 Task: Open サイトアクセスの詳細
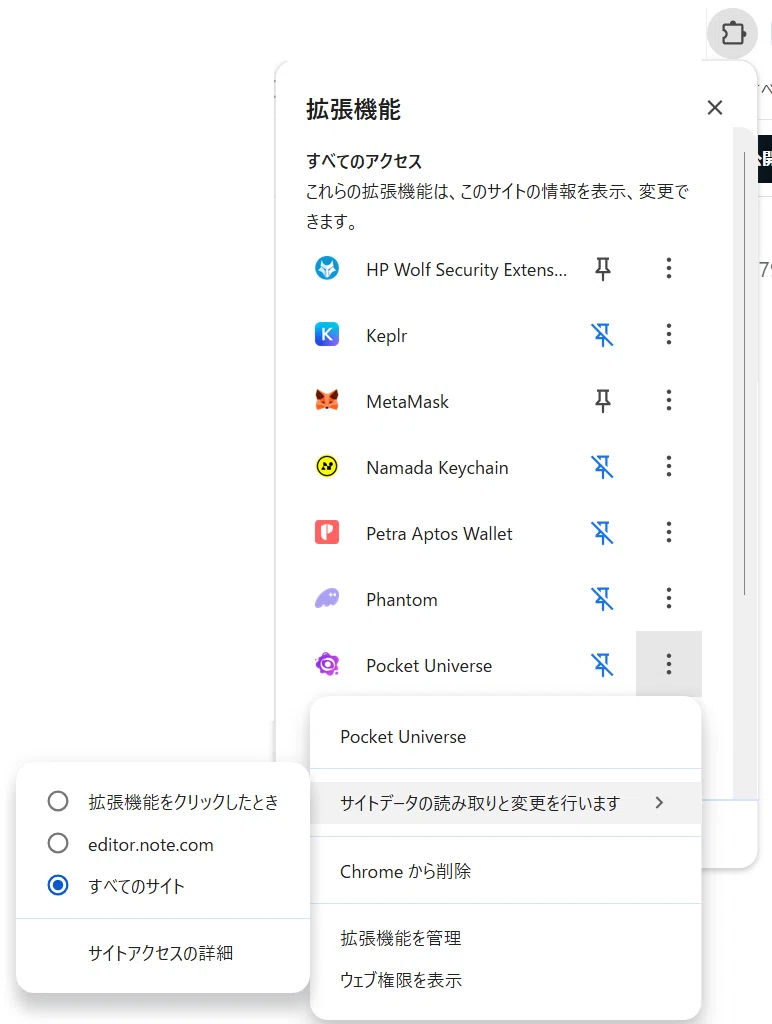[x=163, y=953]
